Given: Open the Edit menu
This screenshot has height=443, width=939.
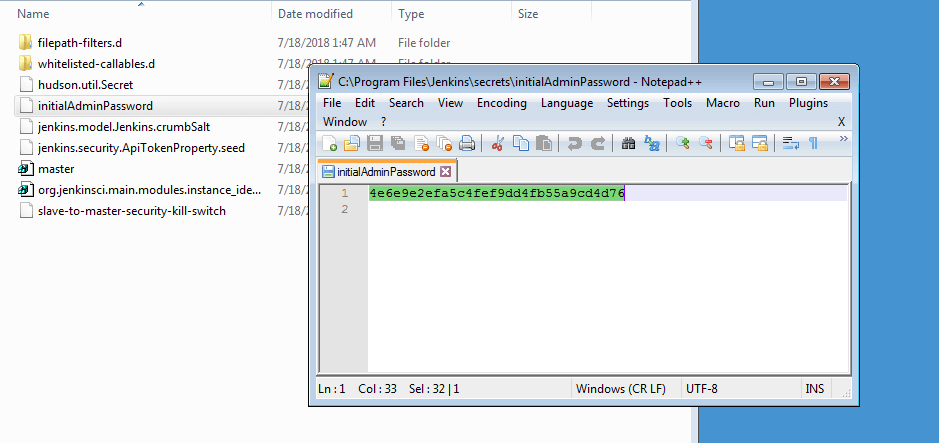Looking at the screenshot, I should (365, 103).
